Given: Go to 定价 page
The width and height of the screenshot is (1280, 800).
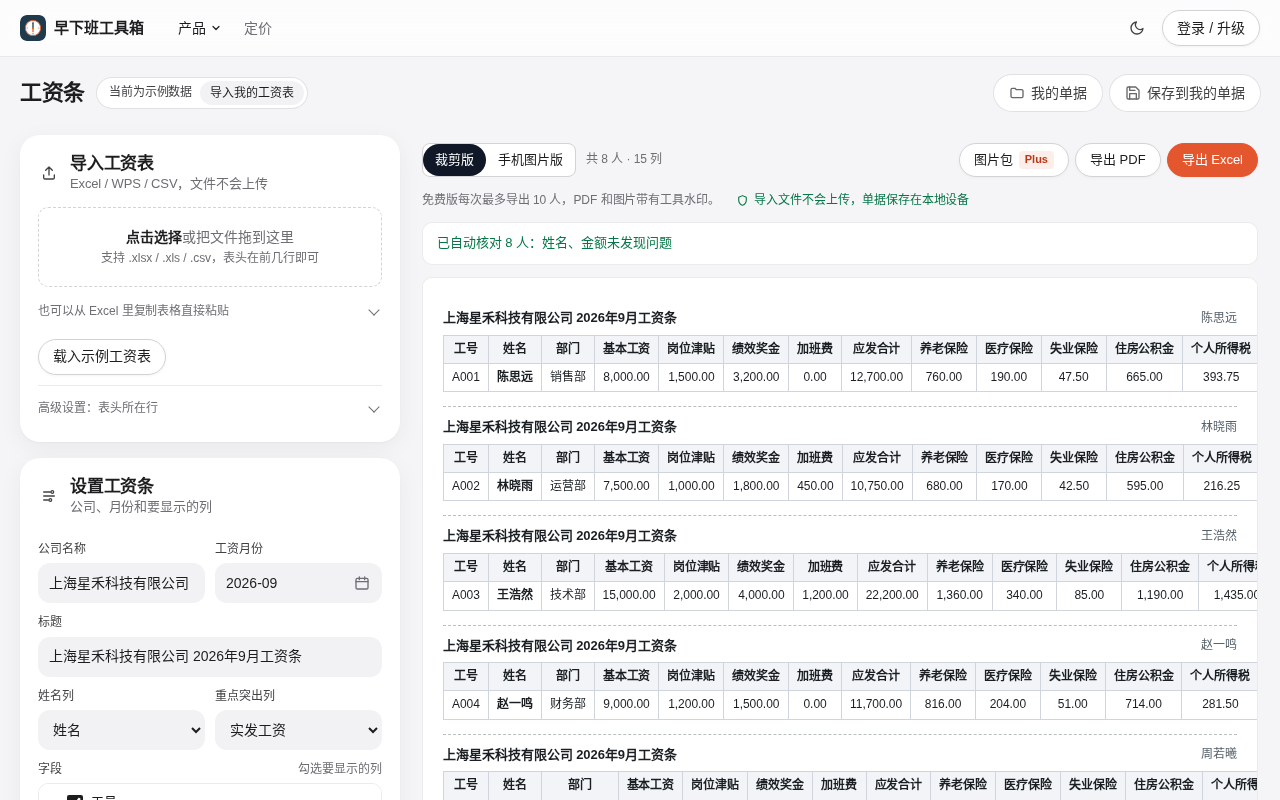Looking at the screenshot, I should (x=258, y=28).
